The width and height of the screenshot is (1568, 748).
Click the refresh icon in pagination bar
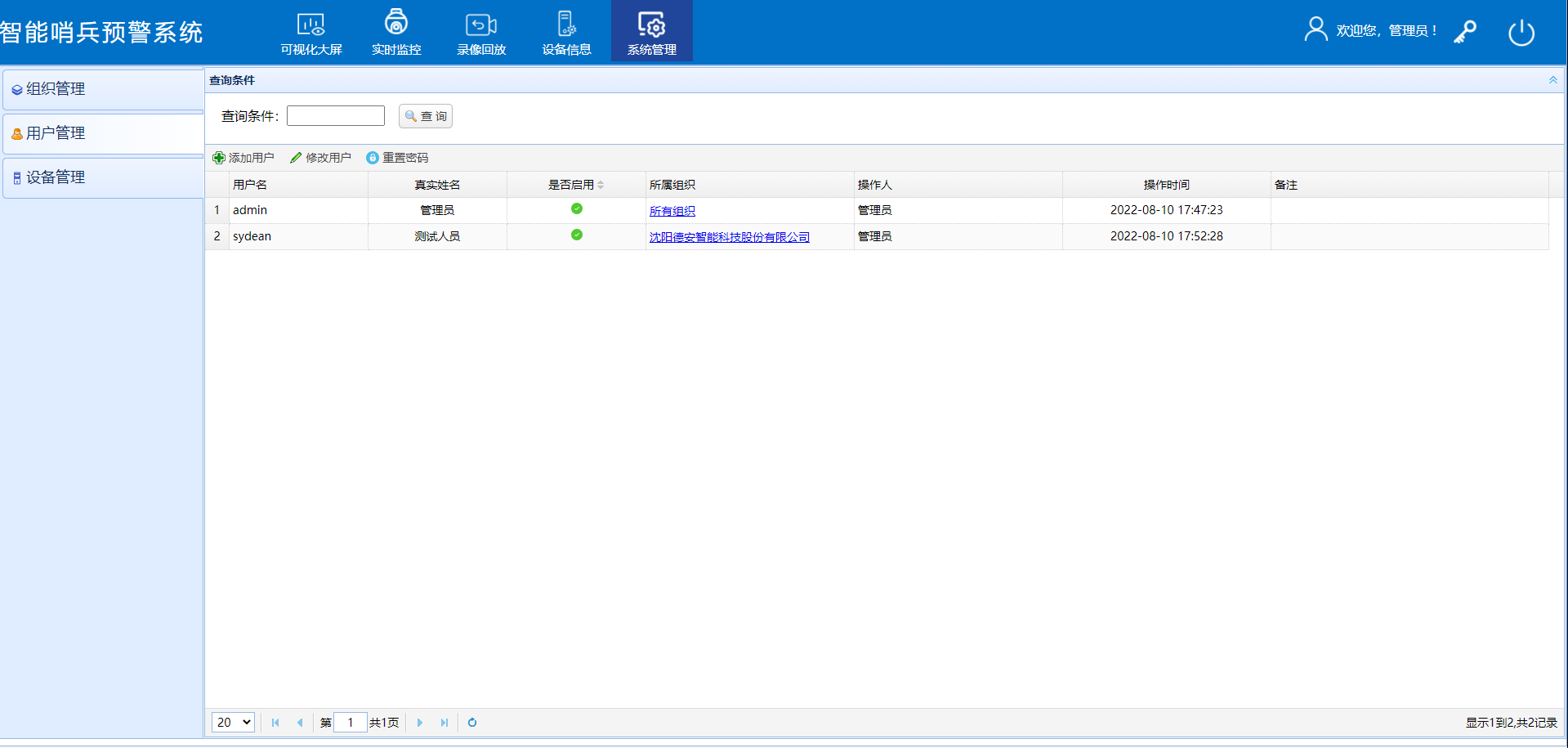click(472, 723)
